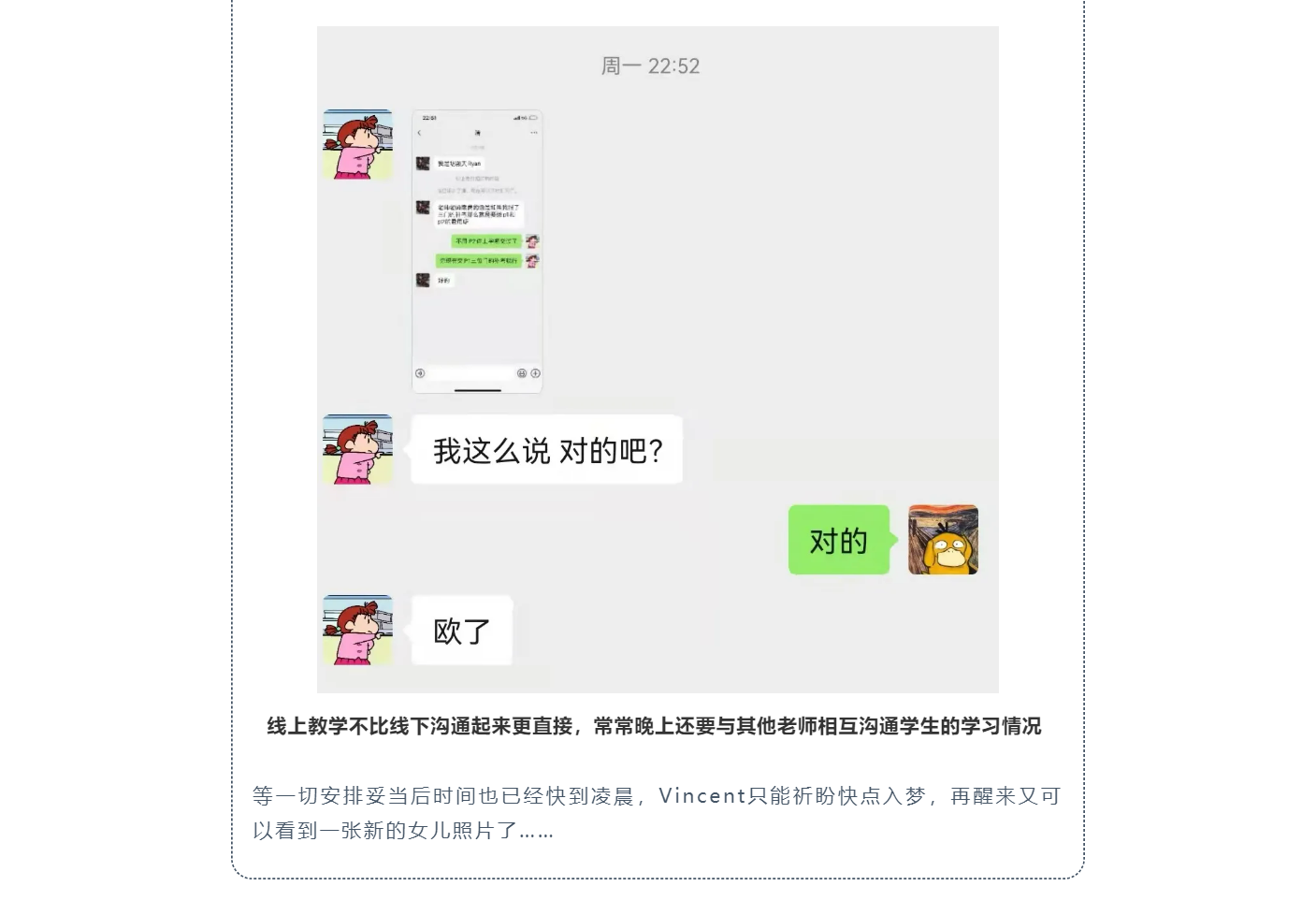
Task: Click the Psyduck scream avatar
Action: coord(943,540)
